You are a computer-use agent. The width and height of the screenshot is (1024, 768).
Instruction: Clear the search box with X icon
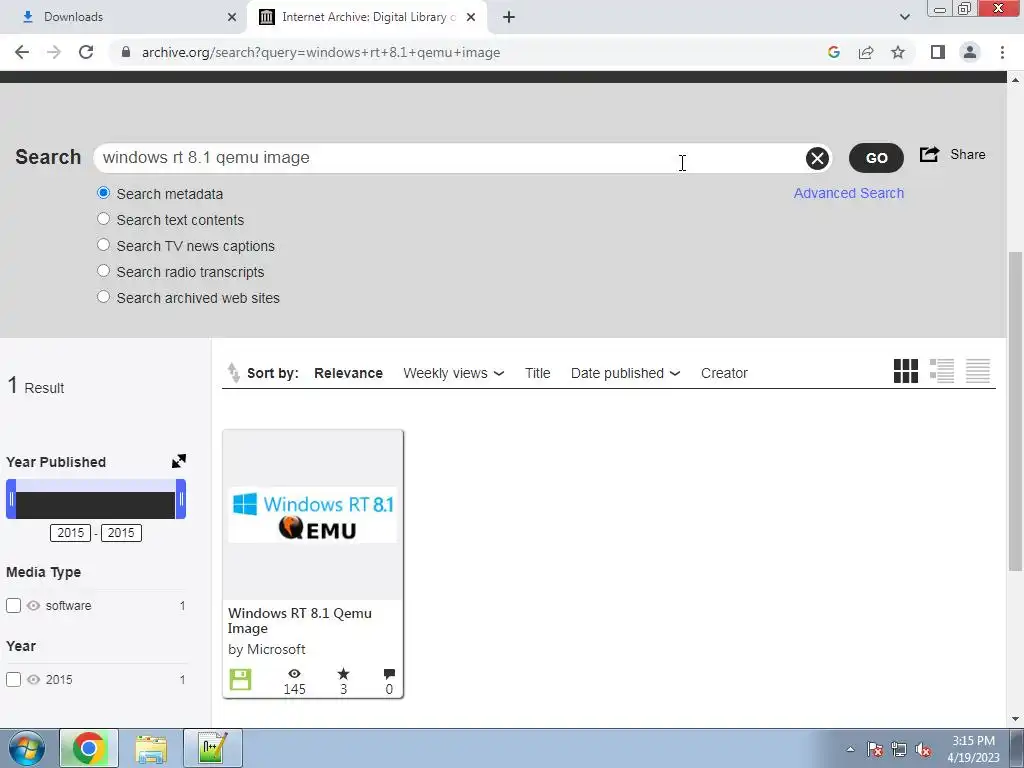click(x=817, y=158)
